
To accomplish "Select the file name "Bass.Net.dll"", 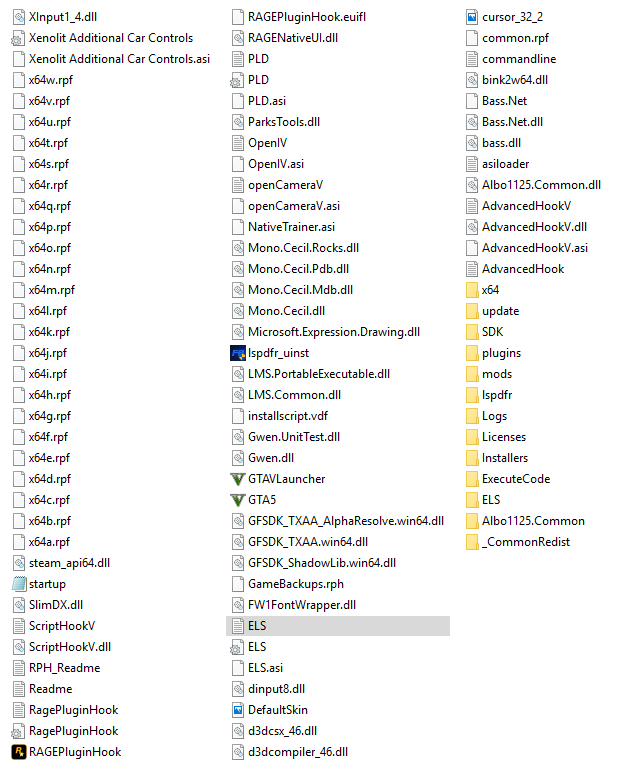I will point(512,122).
